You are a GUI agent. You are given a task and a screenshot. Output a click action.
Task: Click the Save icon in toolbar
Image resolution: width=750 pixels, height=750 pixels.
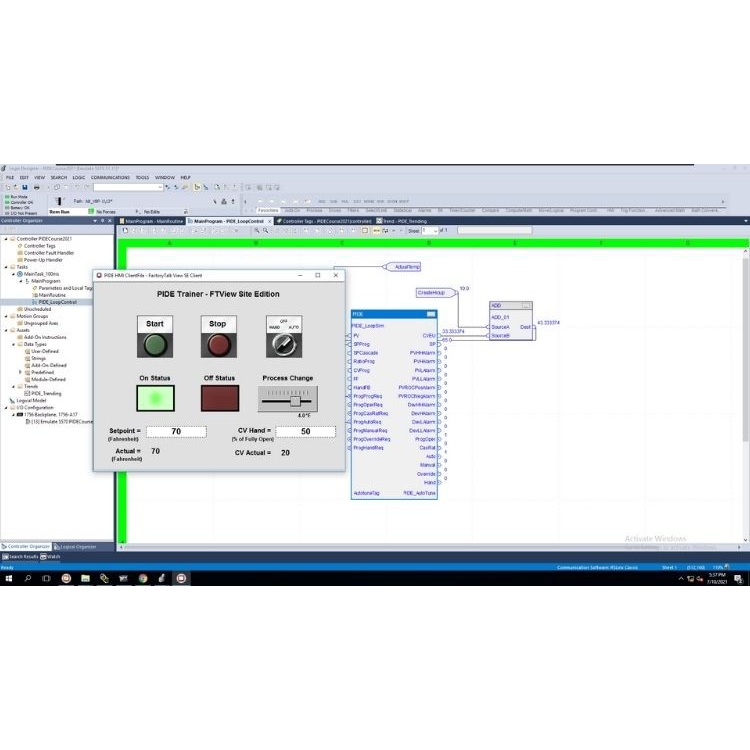coord(25,188)
